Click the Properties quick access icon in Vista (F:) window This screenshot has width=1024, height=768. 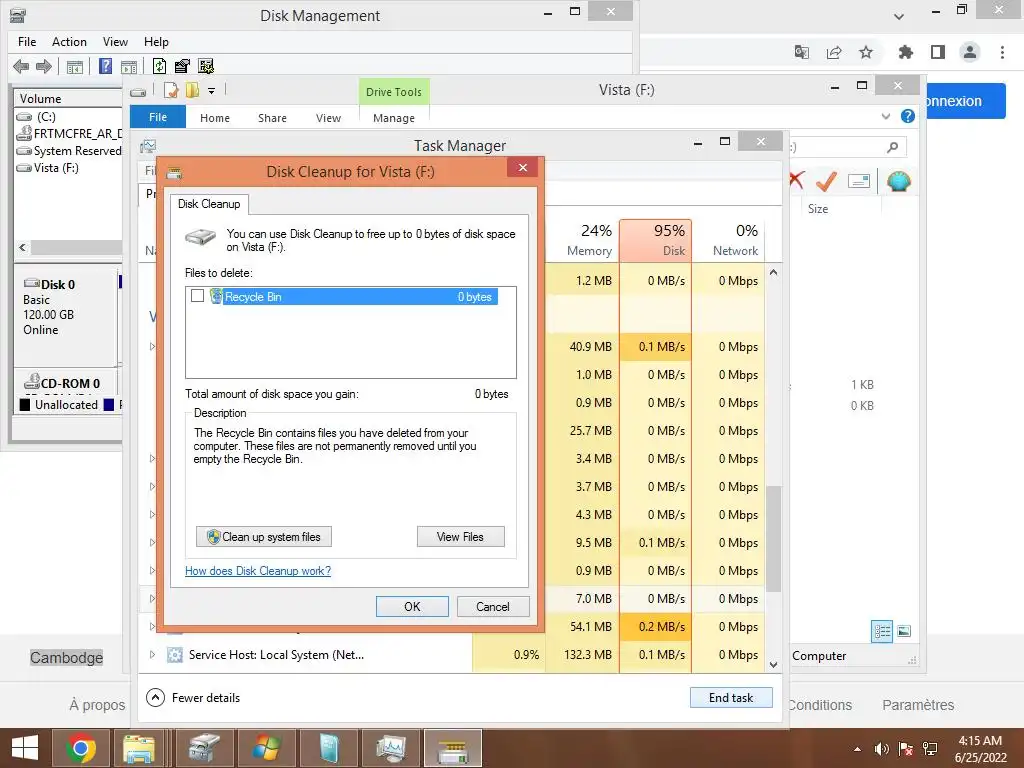[x=171, y=90]
